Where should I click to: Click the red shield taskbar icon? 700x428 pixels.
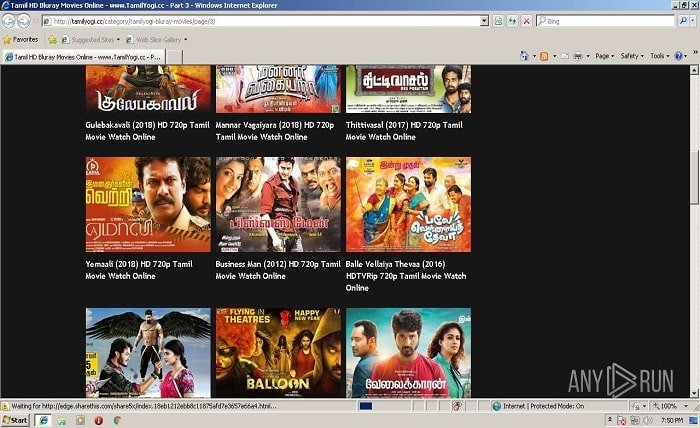99,420
